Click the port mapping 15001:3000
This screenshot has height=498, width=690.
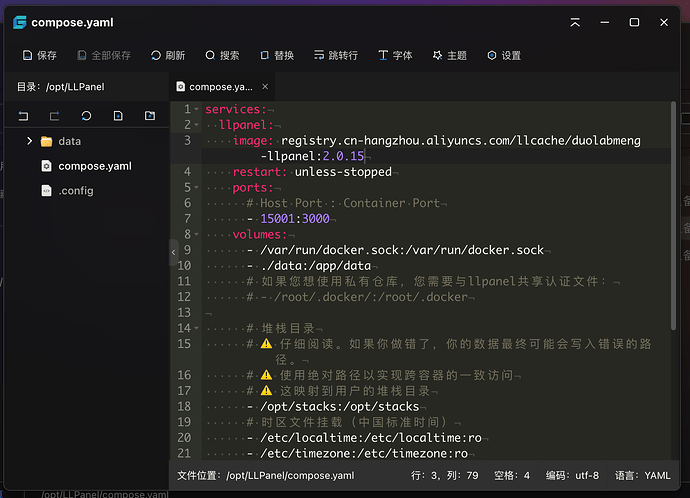click(295, 219)
